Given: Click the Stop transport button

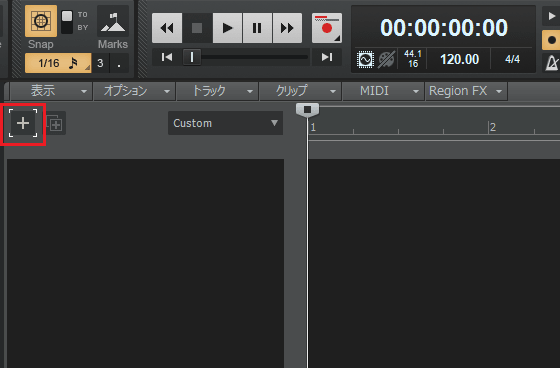Looking at the screenshot, I should coord(197,28).
